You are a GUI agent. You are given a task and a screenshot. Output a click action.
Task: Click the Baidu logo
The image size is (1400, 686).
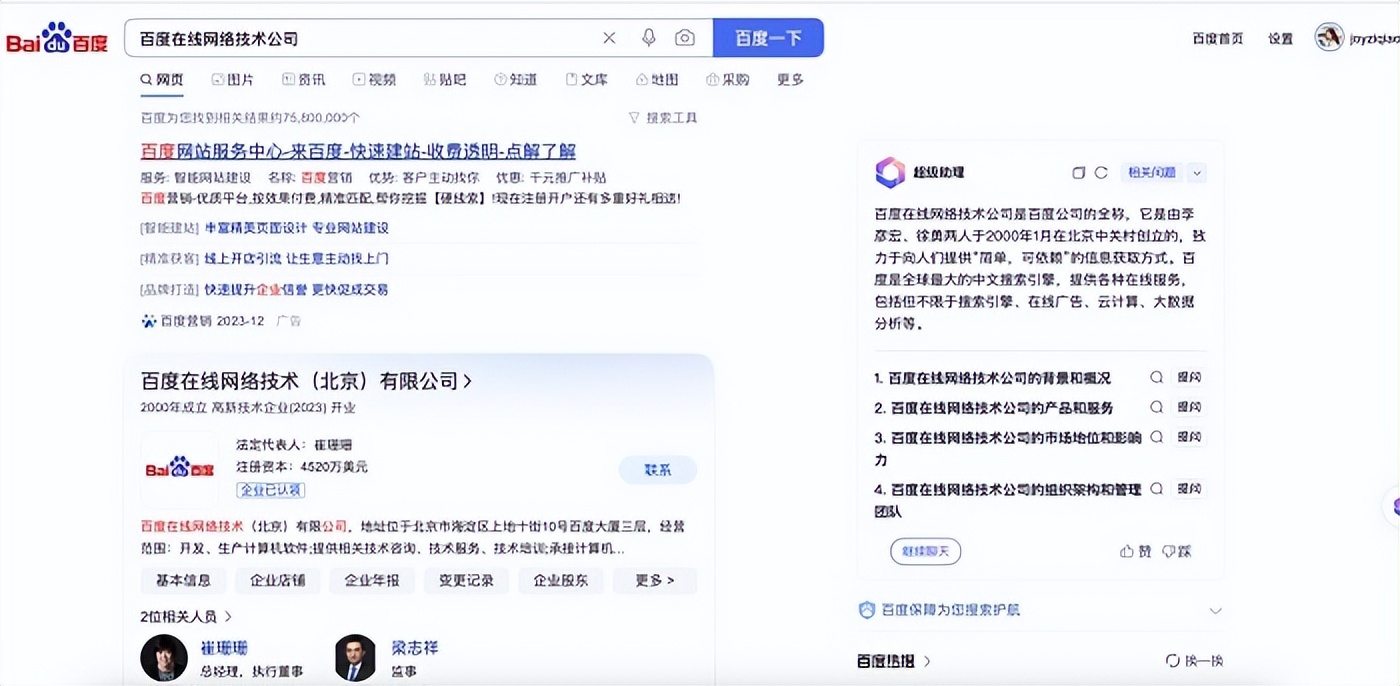point(57,39)
